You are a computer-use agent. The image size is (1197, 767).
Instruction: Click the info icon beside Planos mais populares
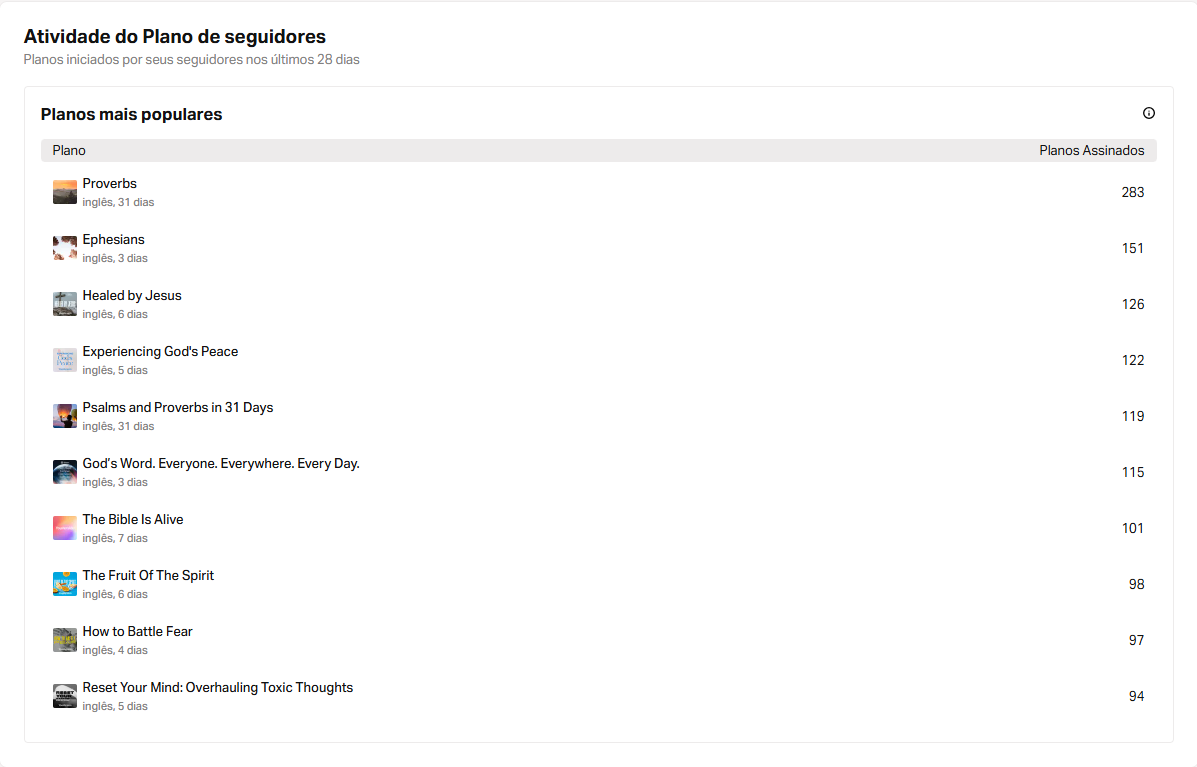coord(1148,113)
